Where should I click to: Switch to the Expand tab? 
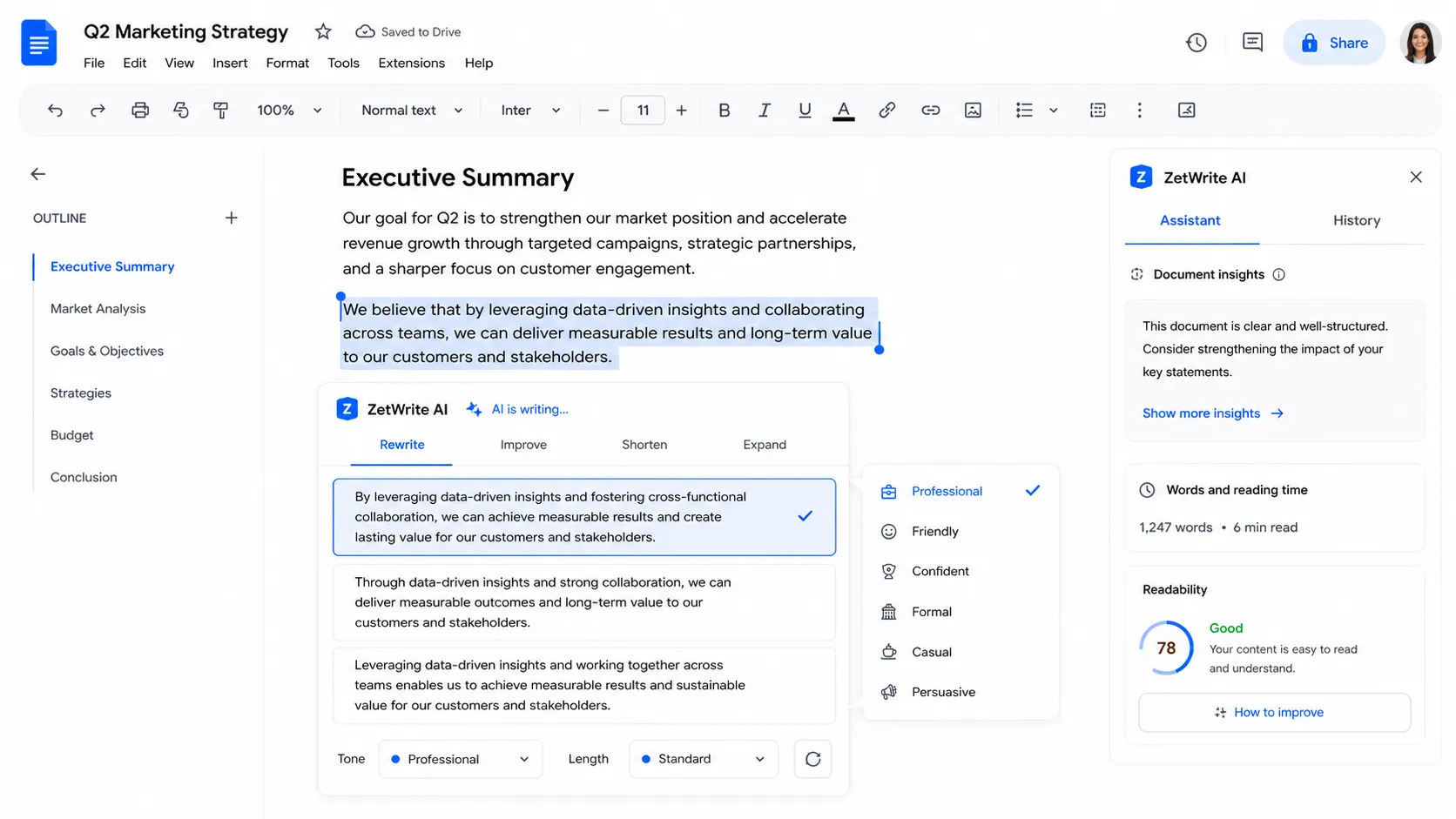tap(765, 445)
